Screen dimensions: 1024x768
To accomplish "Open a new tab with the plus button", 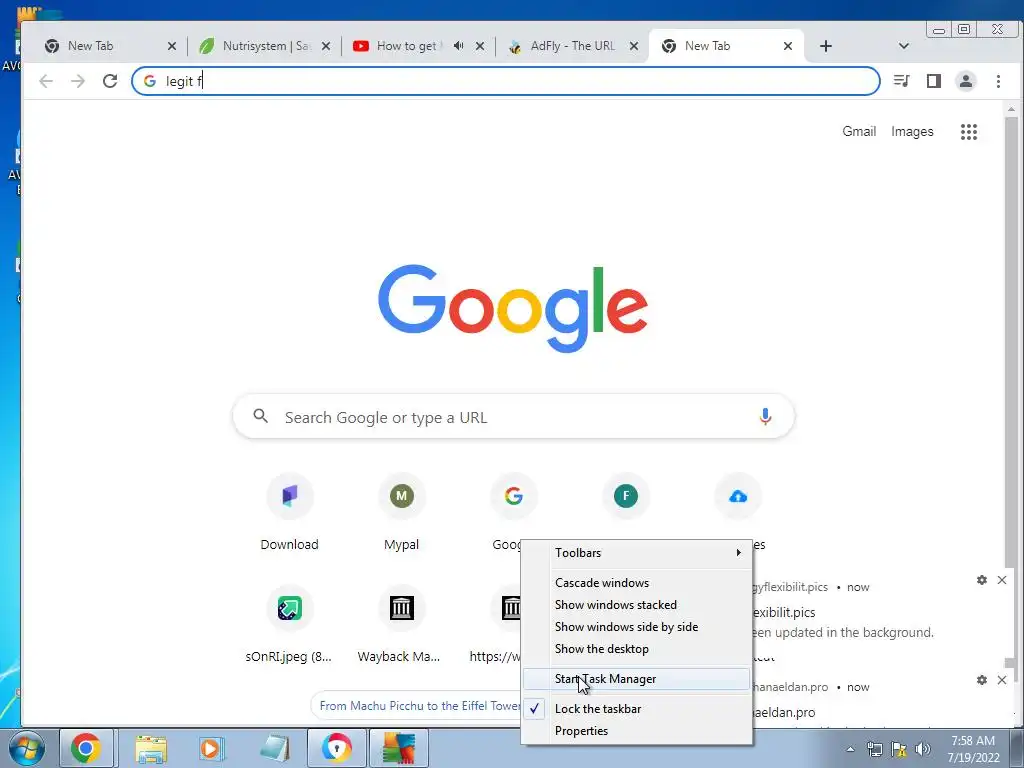I will (x=825, y=46).
